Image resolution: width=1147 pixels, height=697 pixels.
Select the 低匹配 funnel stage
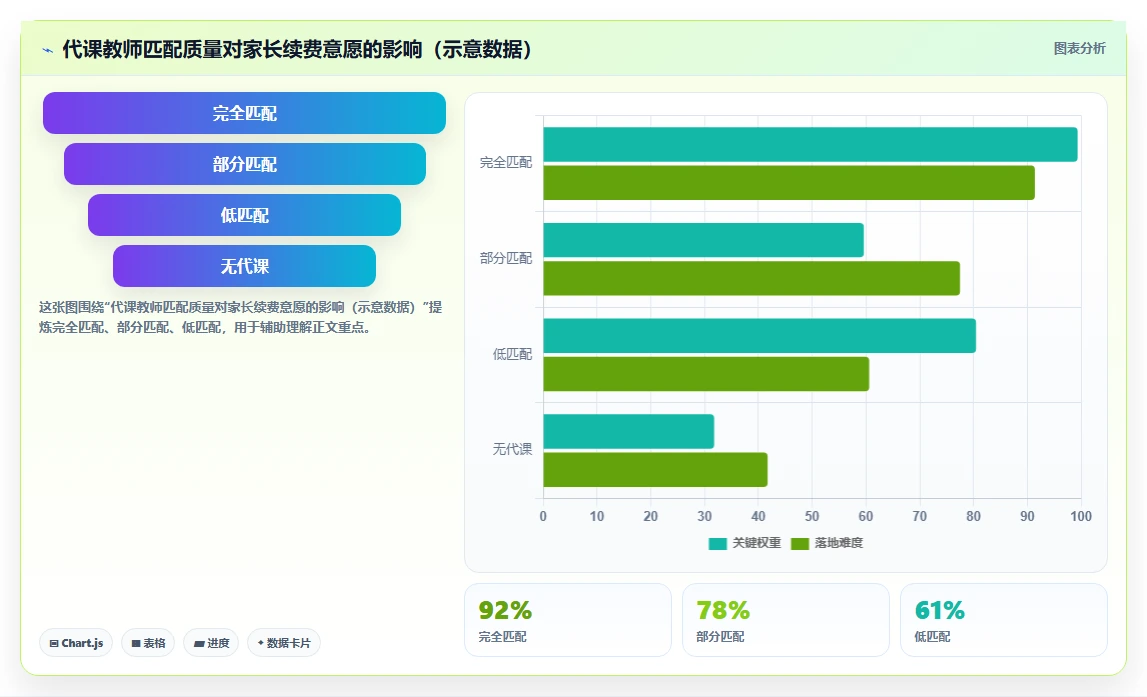244,215
